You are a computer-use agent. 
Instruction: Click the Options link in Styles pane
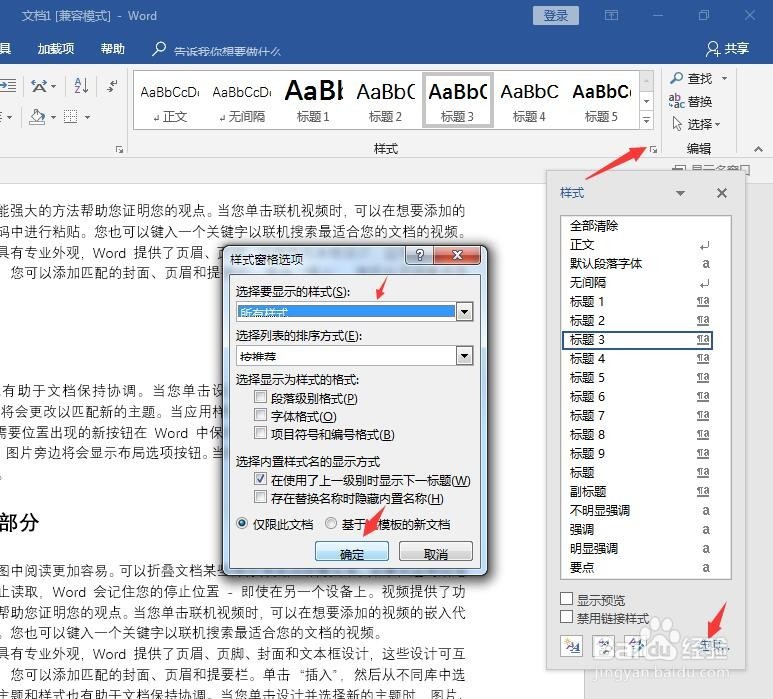[713, 645]
